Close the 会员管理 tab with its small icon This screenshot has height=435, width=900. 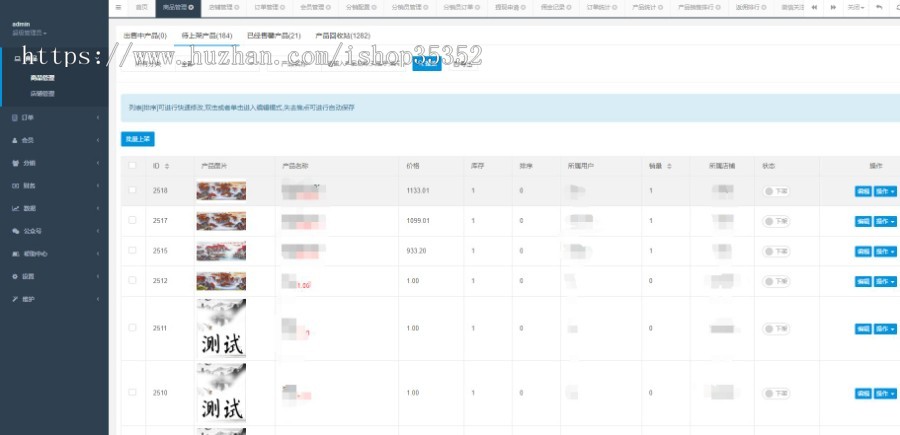329,8
